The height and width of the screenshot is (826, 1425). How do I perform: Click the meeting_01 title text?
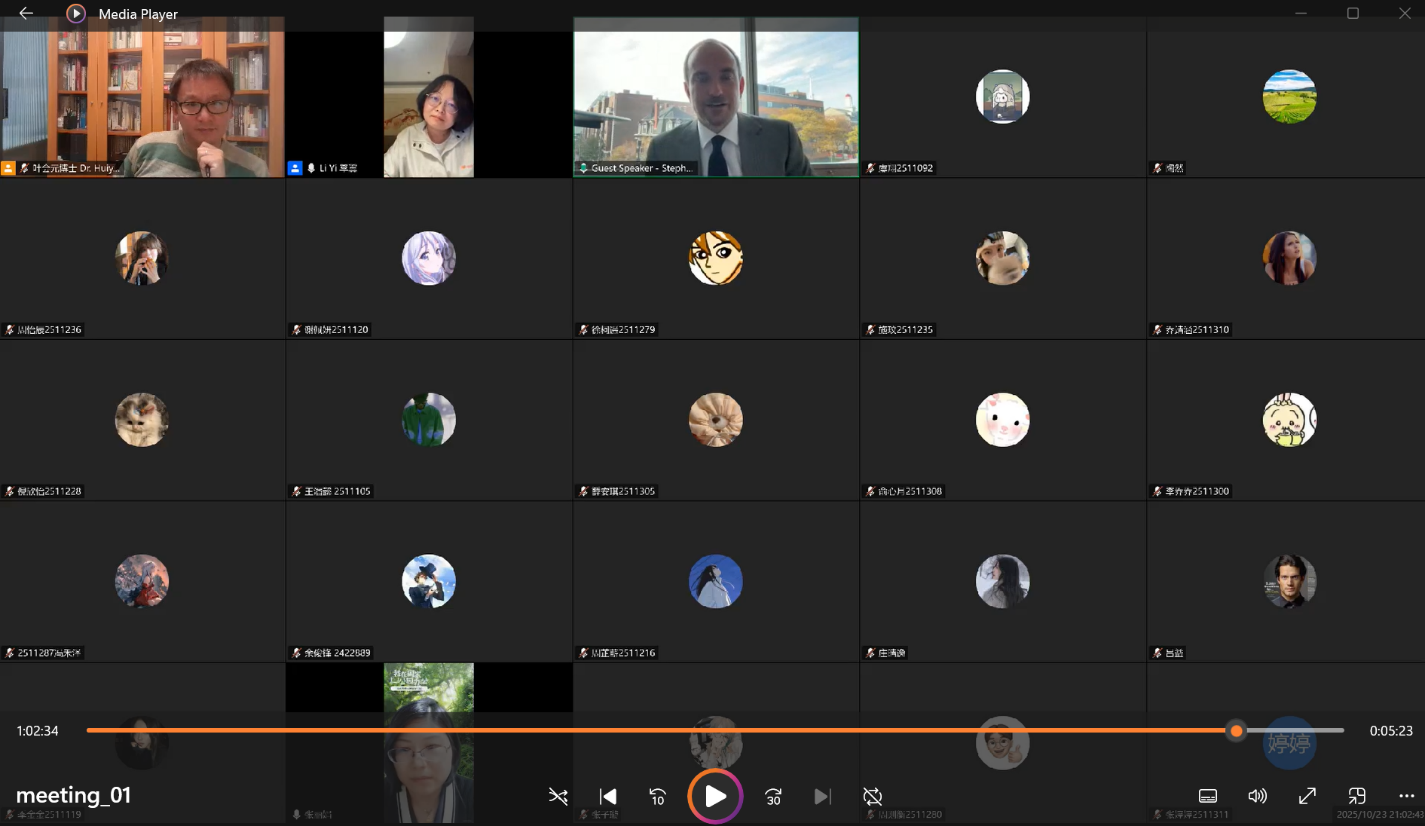click(x=73, y=795)
